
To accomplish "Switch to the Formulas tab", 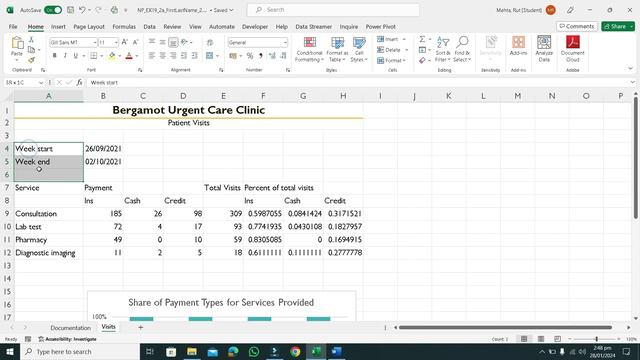I will click(x=124, y=27).
